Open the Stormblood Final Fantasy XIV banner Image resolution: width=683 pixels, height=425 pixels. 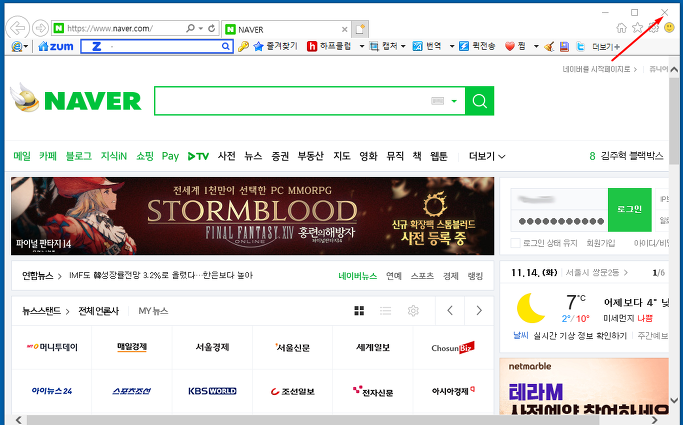pos(253,216)
